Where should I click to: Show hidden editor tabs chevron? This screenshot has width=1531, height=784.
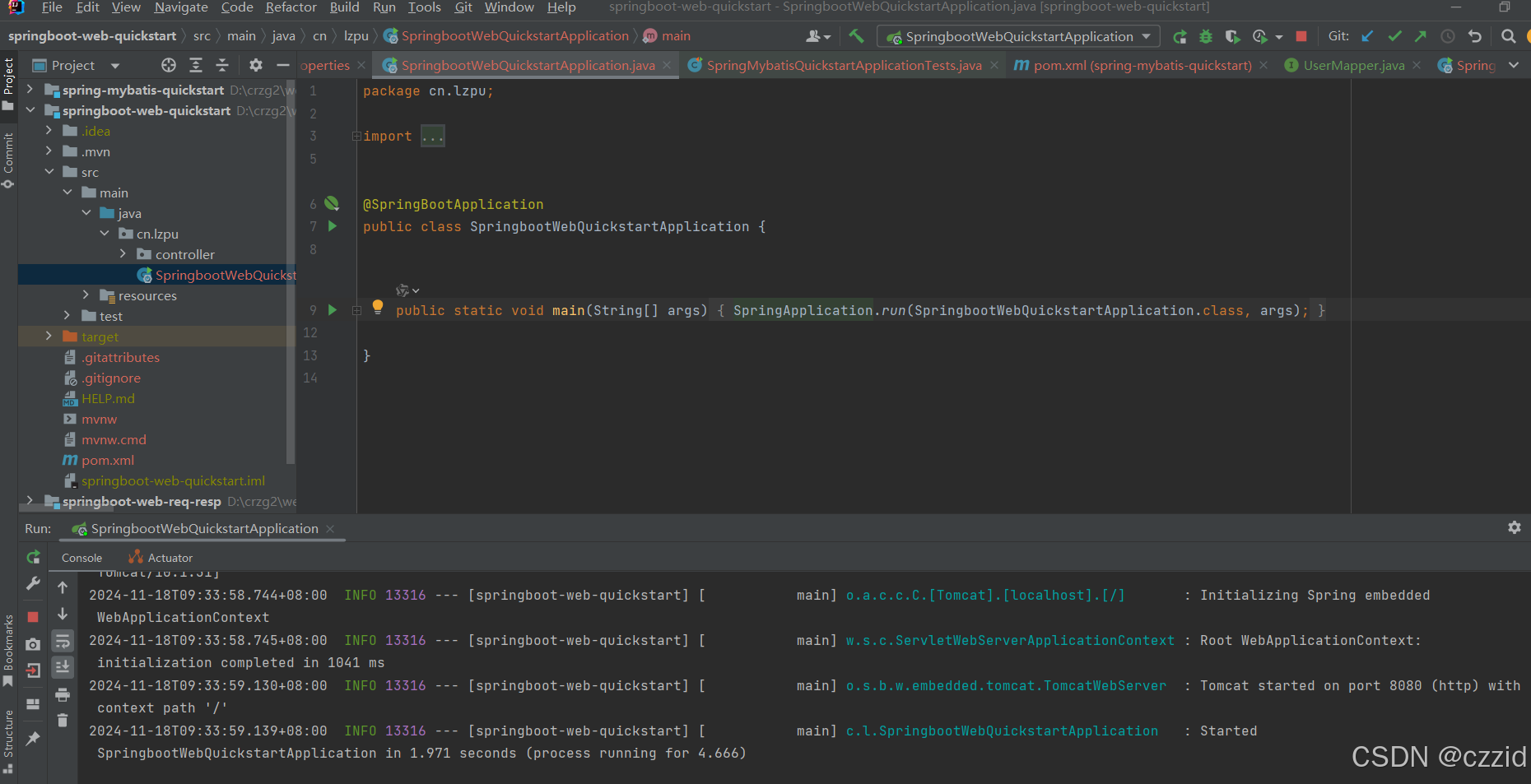(1514, 65)
